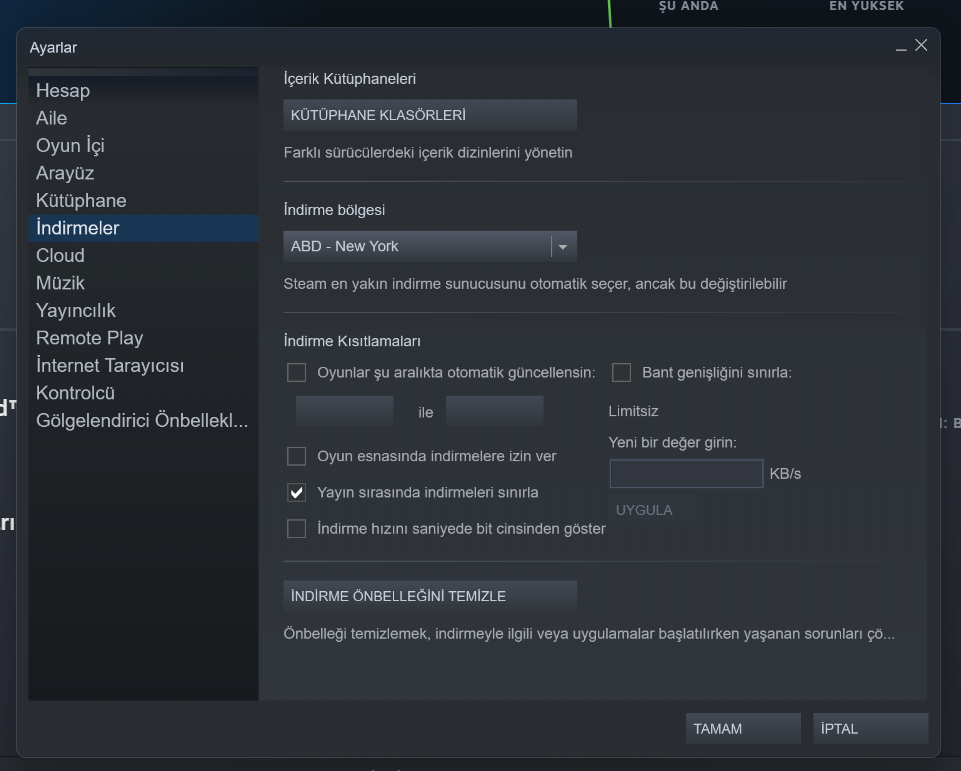Click KÜTÜPHANE KLASÖRLERİ button
This screenshot has width=961, height=771.
[430, 115]
